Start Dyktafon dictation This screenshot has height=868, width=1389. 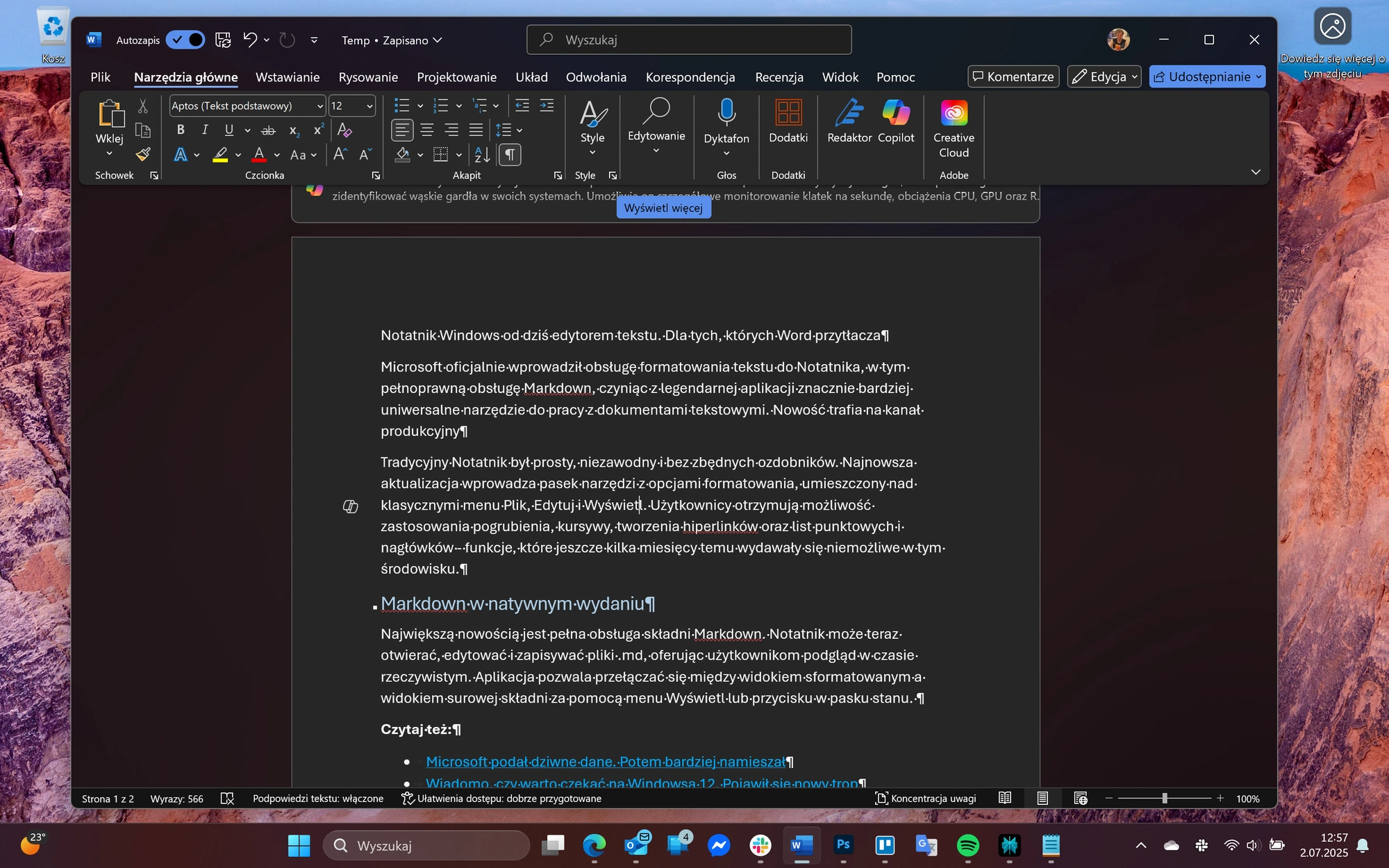pos(726,121)
